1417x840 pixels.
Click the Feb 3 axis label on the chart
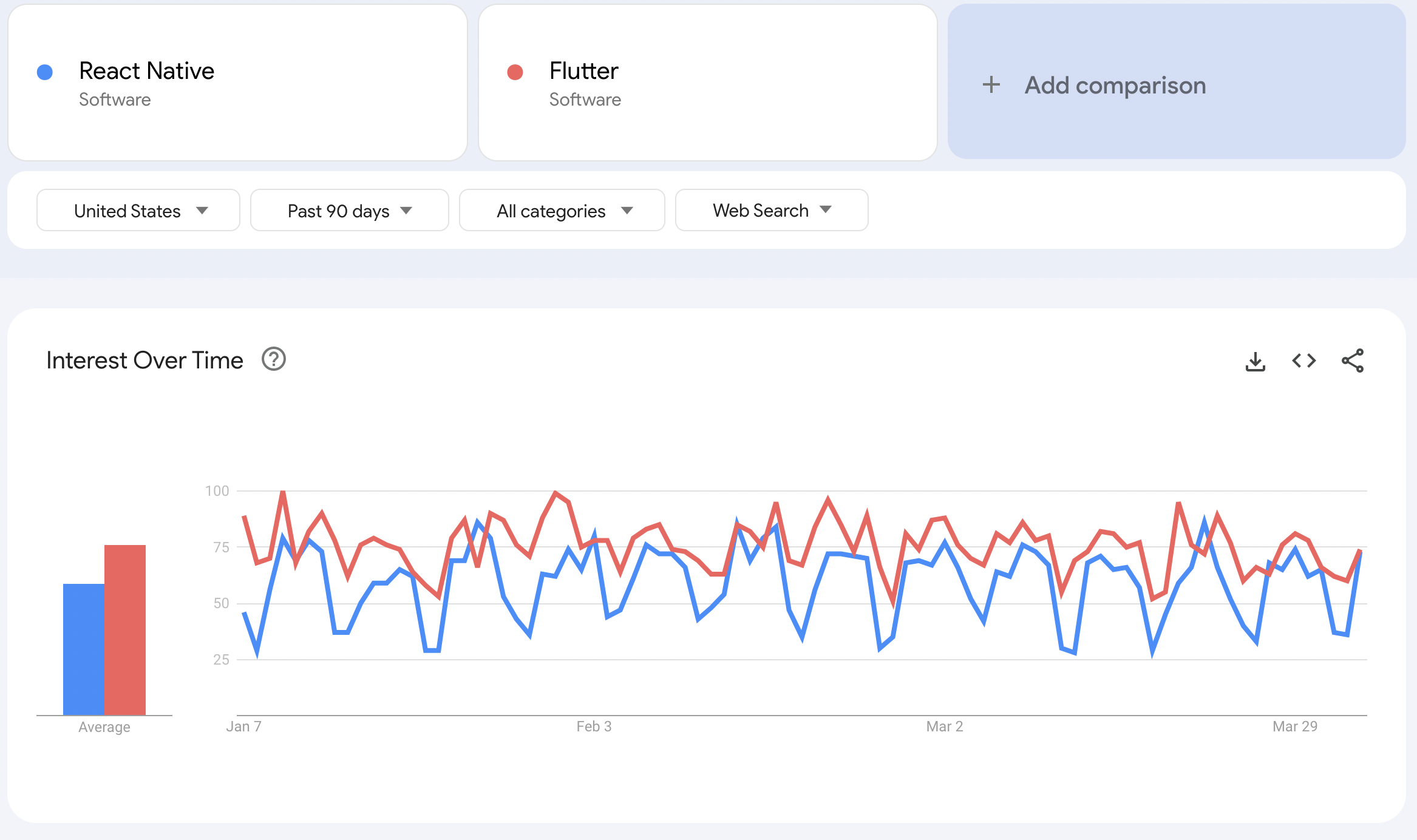594,726
